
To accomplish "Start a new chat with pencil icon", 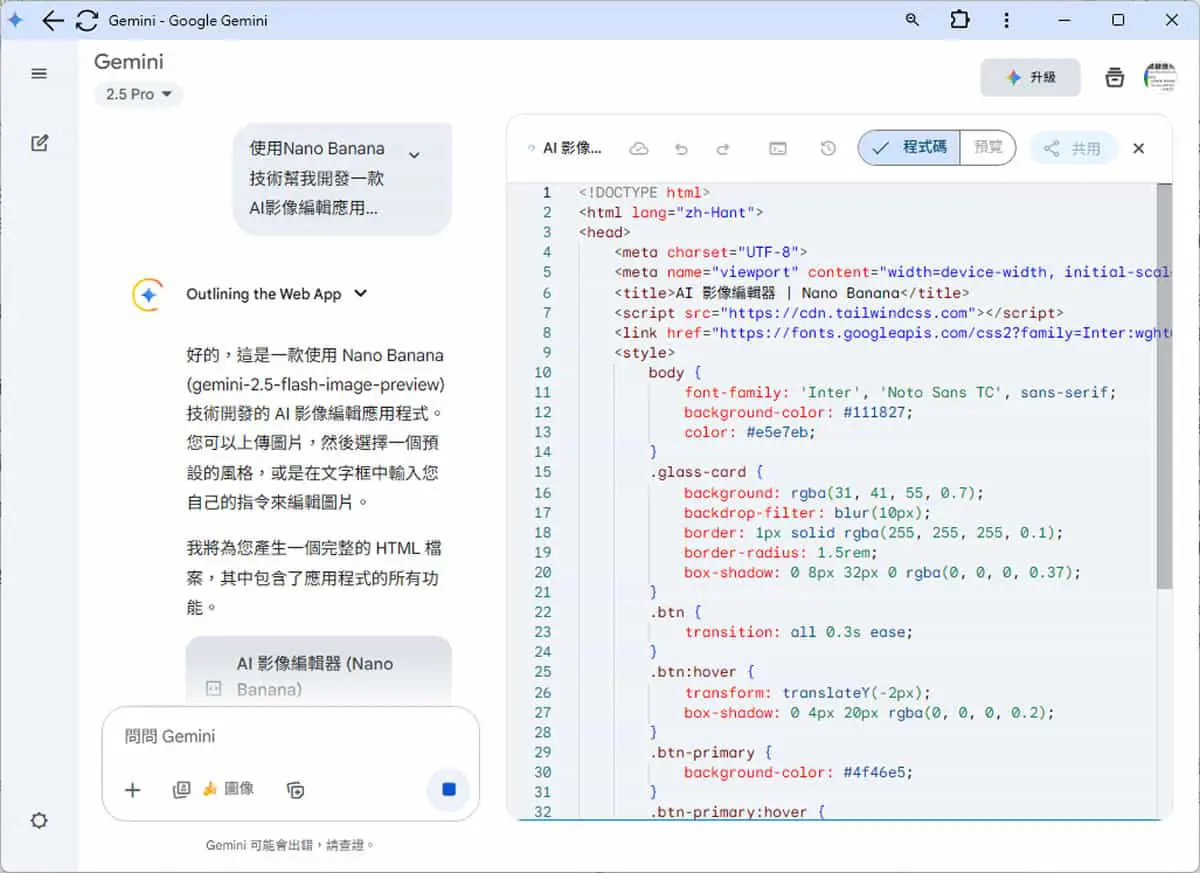I will (x=39, y=143).
